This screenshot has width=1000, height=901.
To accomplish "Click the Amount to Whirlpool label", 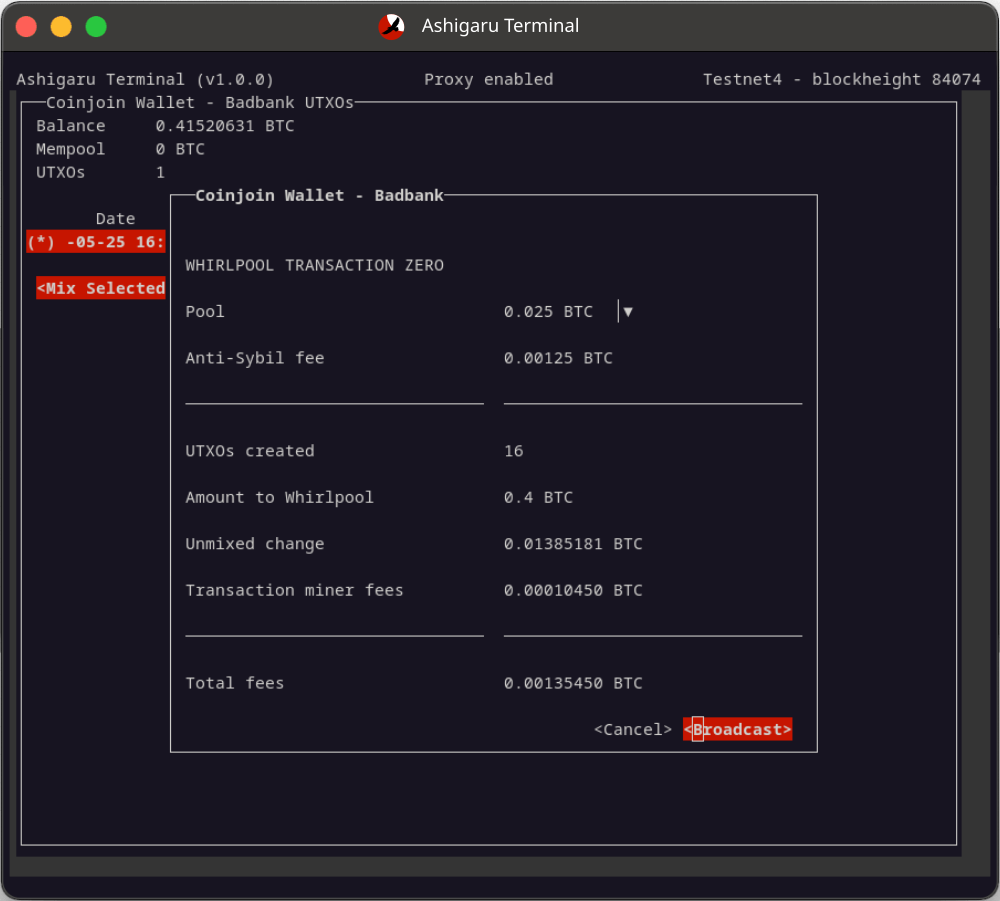I will tap(279, 497).
